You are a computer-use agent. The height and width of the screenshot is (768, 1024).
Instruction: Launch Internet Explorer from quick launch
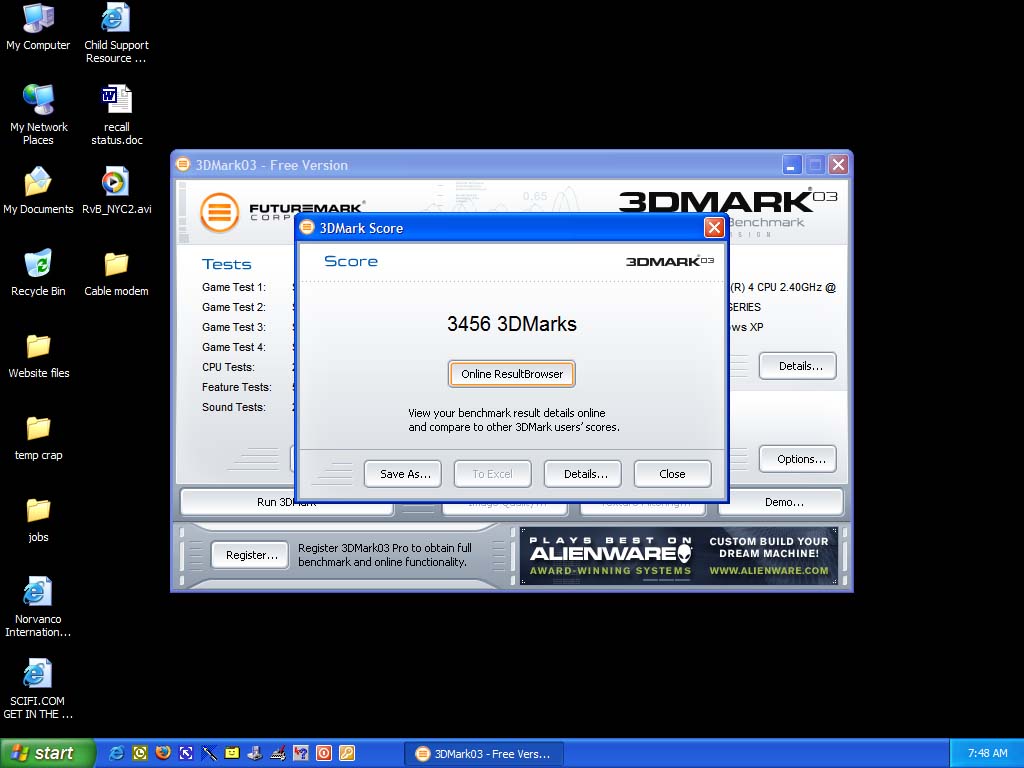tap(116, 753)
